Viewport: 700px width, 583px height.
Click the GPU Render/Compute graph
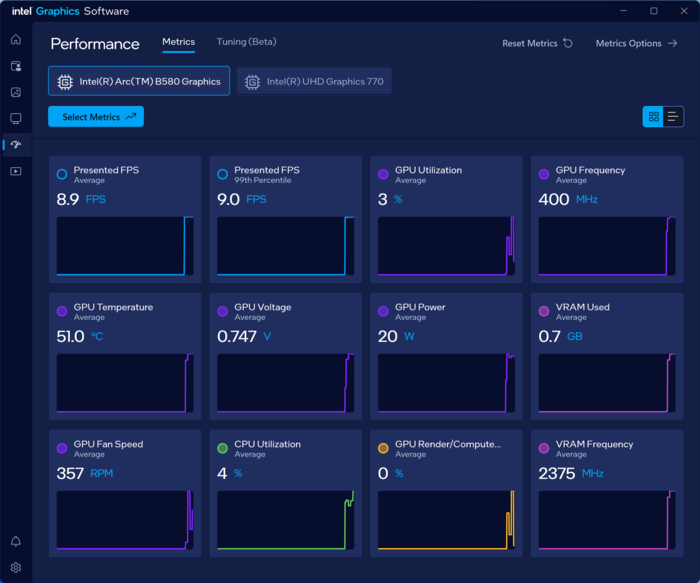pos(446,520)
